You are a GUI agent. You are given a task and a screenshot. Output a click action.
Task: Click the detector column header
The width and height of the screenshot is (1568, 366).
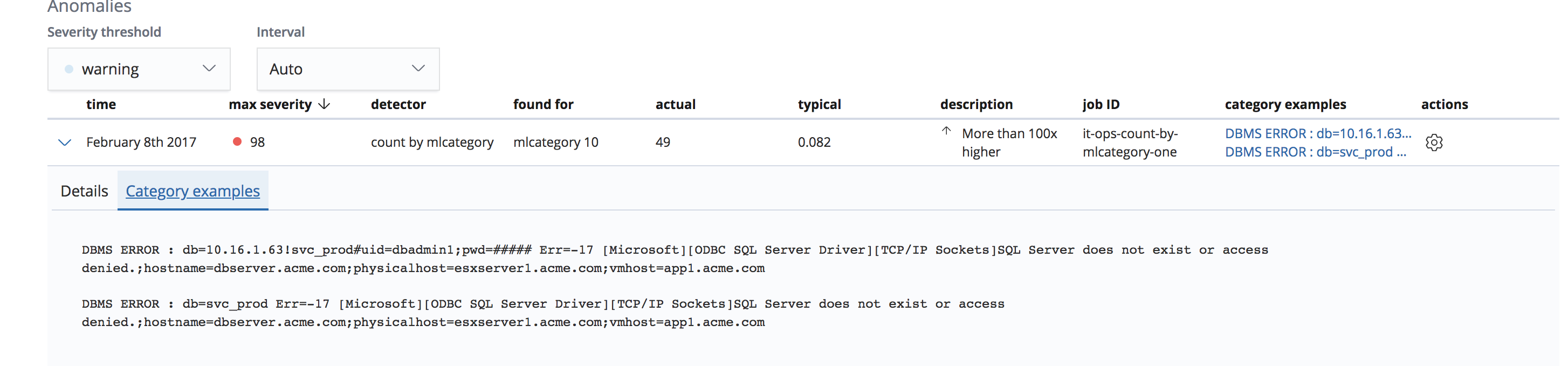(398, 104)
